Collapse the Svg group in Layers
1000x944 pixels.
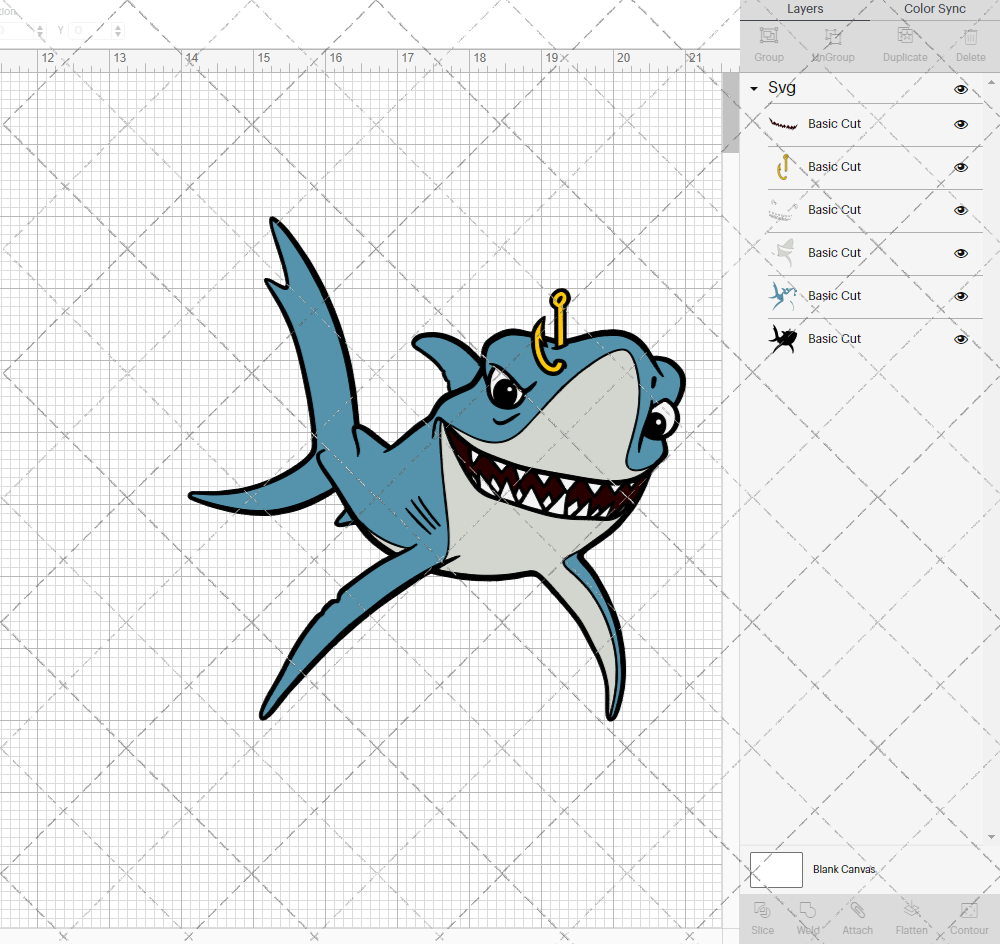[754, 89]
